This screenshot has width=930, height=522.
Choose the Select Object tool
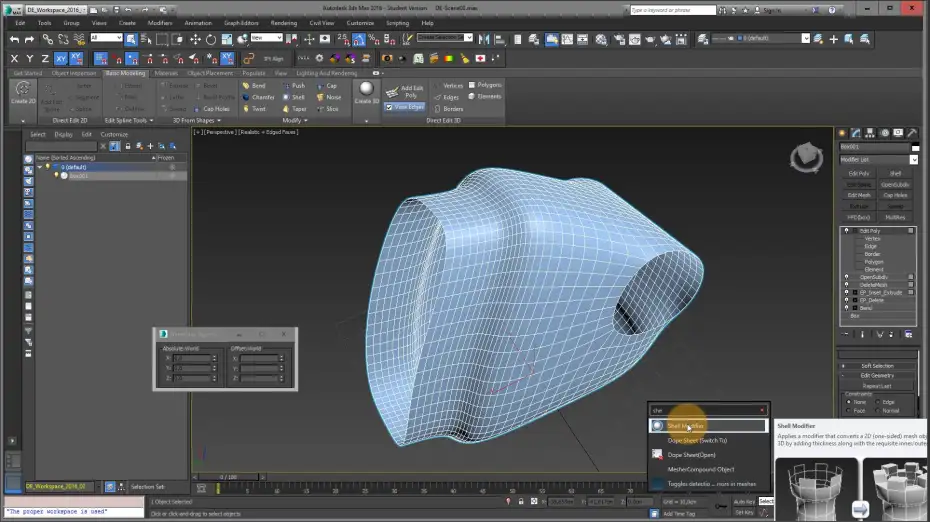pyautogui.click(x=130, y=39)
